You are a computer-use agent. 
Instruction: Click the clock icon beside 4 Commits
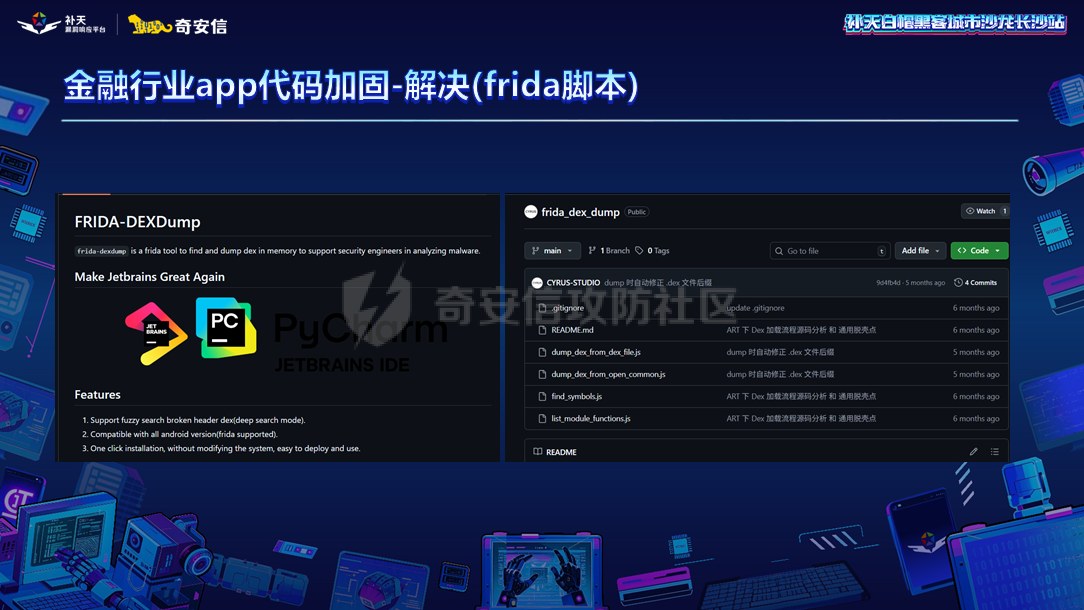(x=958, y=282)
